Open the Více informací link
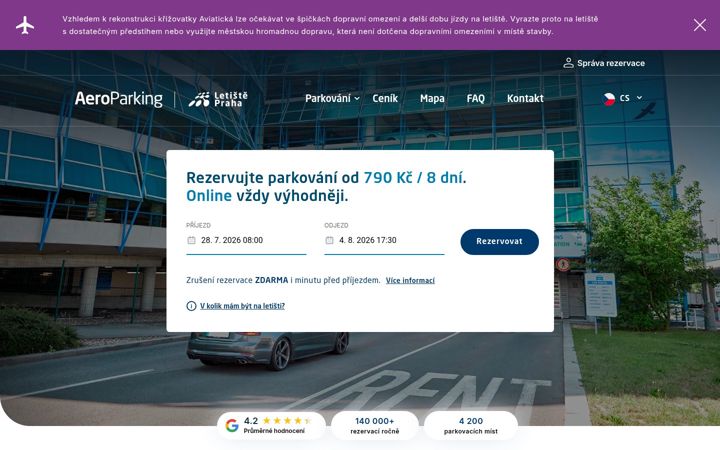This screenshot has height=450, width=720. (410, 281)
